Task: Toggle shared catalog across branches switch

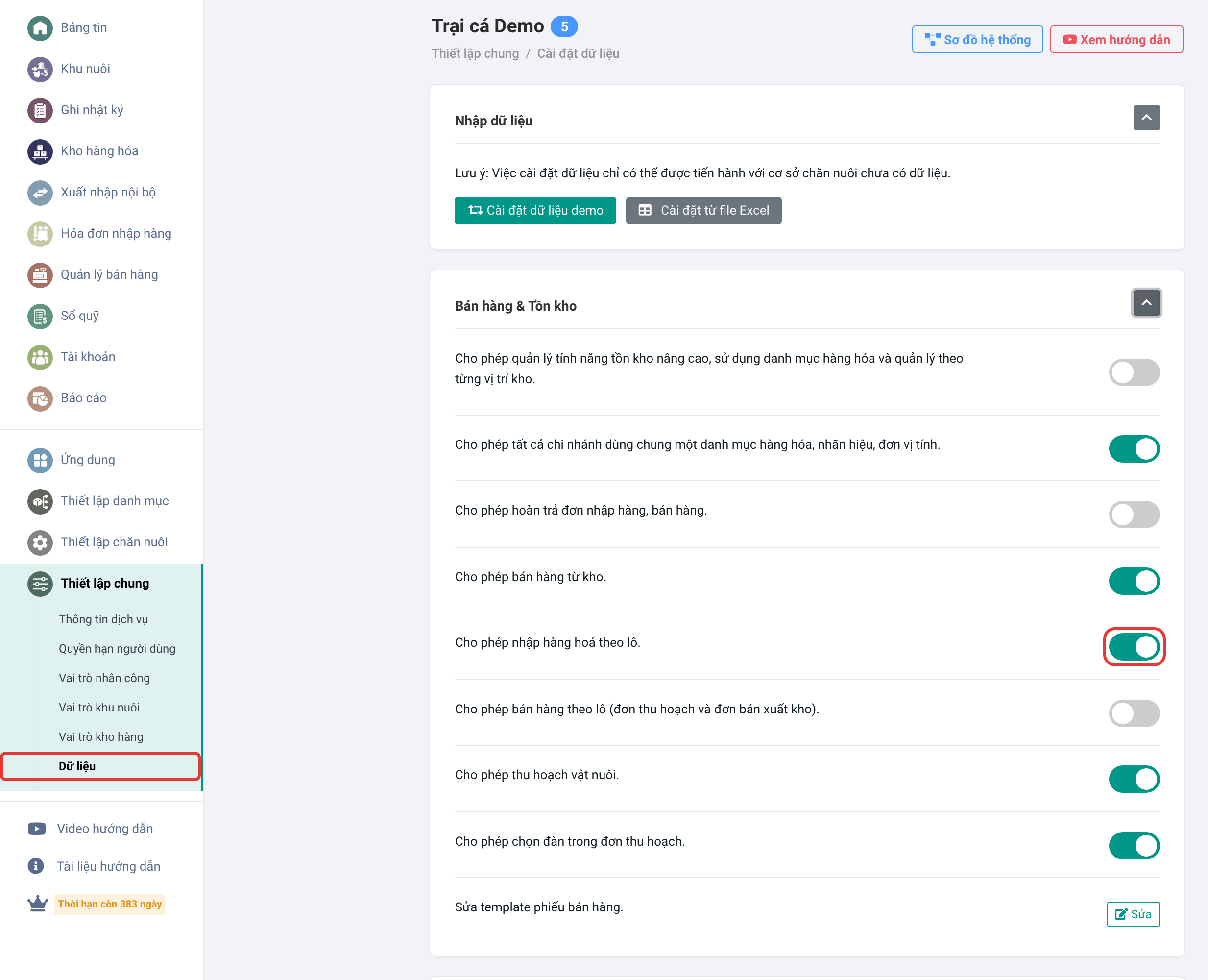Action: 1134,449
